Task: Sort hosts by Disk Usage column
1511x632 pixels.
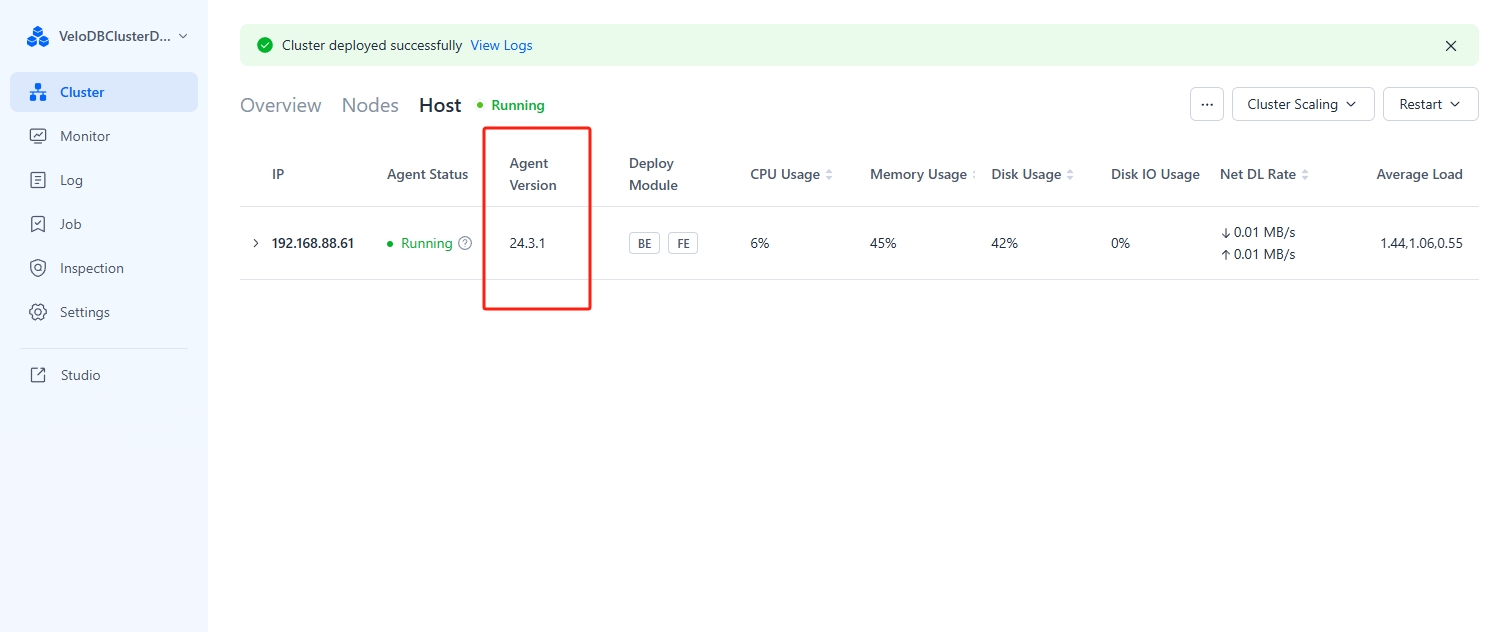Action: click(1070, 175)
